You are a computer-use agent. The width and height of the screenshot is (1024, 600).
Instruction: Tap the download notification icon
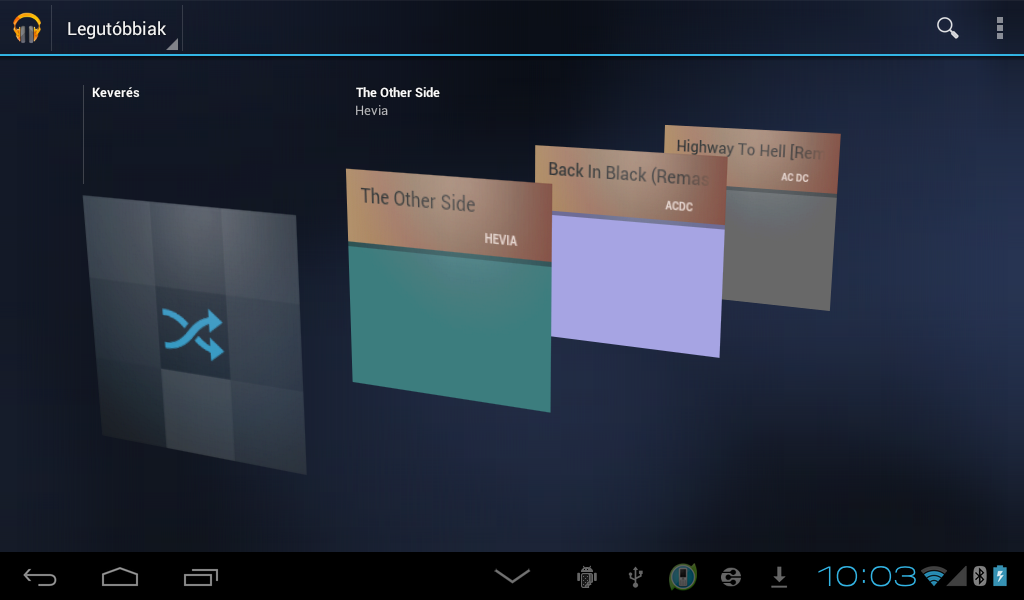779,577
